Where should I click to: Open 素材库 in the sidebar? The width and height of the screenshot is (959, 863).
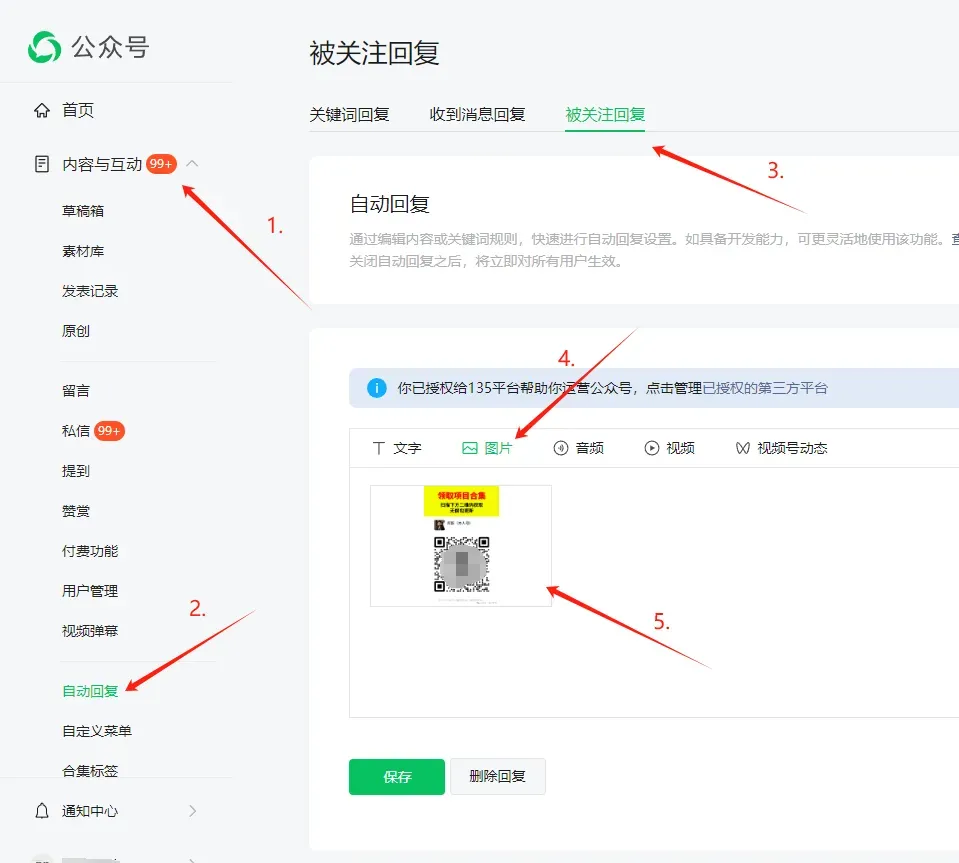(x=83, y=251)
